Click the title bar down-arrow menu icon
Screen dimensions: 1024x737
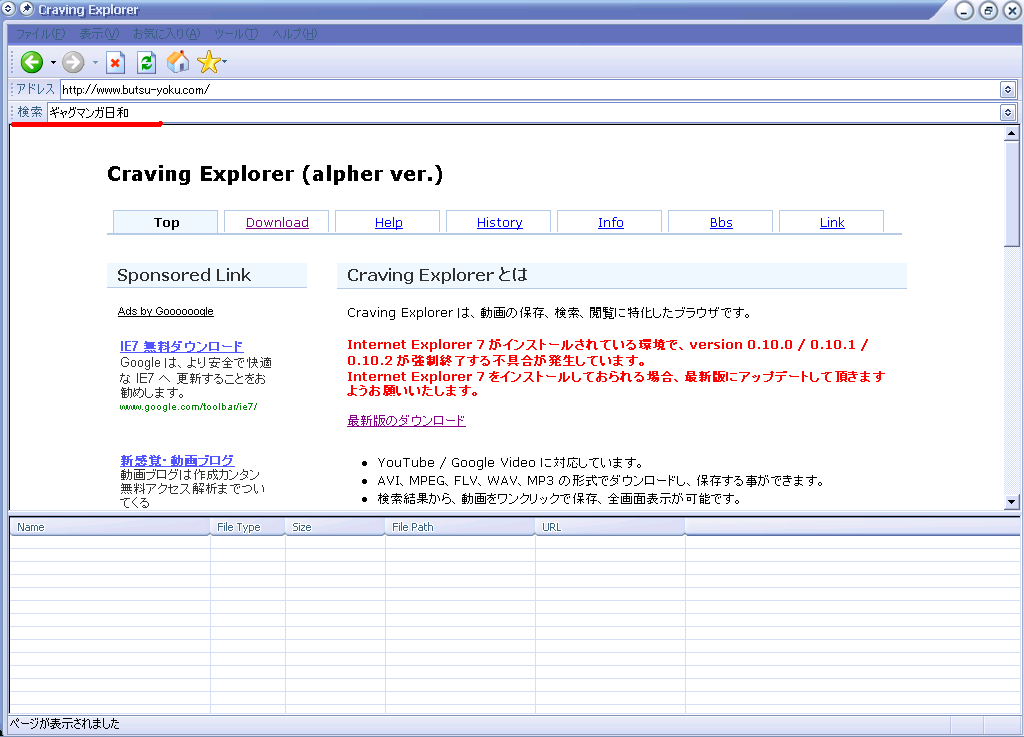[x=8, y=8]
